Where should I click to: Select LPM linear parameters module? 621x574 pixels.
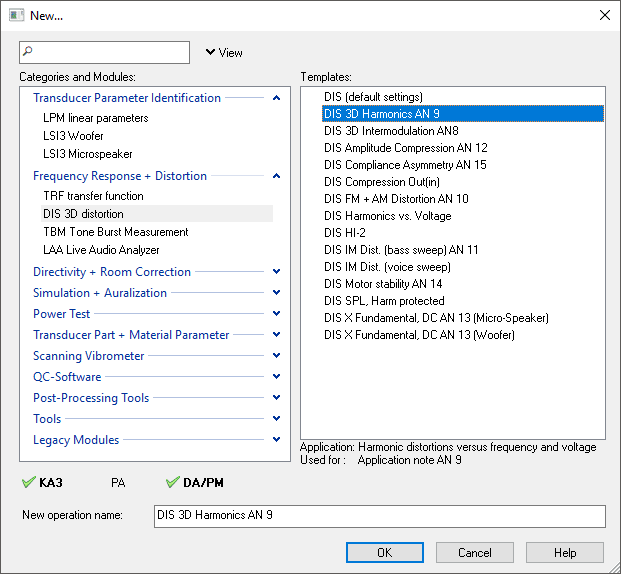(95, 118)
